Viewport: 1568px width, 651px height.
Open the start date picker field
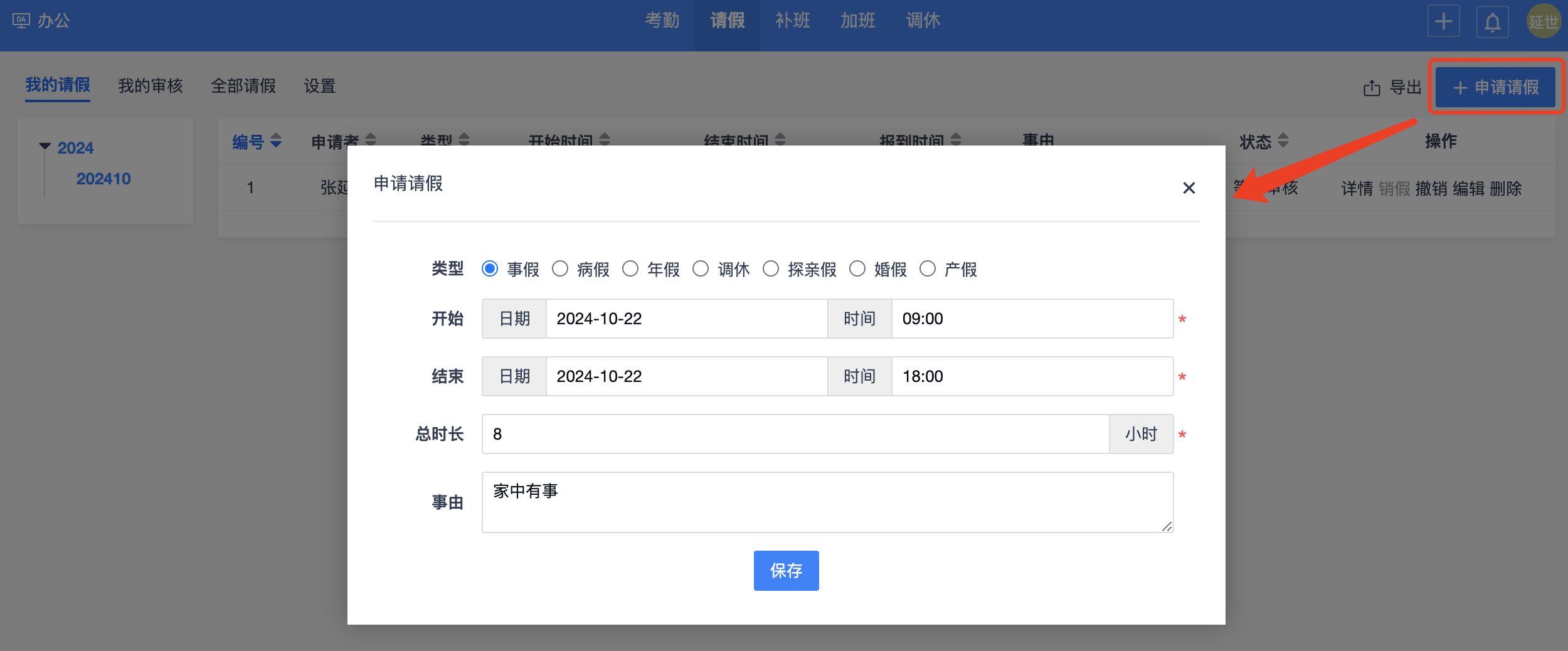tap(686, 319)
